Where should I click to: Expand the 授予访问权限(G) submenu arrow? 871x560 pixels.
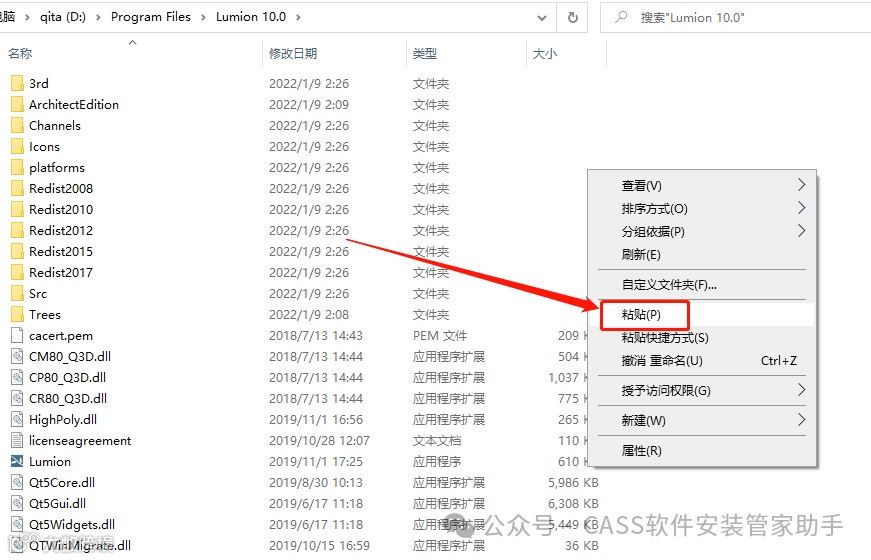[x=801, y=389]
